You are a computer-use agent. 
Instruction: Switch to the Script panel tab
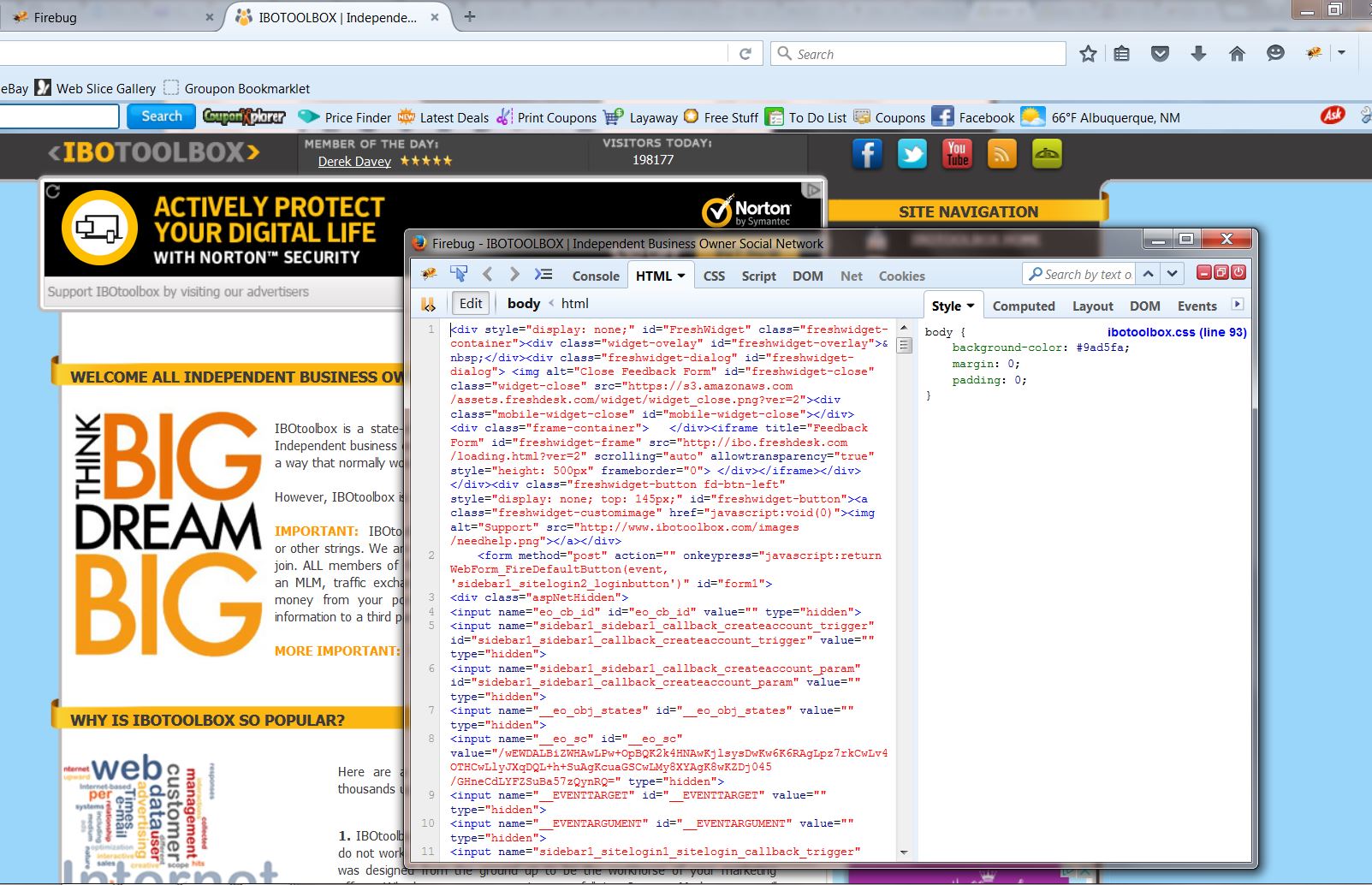pos(759,276)
